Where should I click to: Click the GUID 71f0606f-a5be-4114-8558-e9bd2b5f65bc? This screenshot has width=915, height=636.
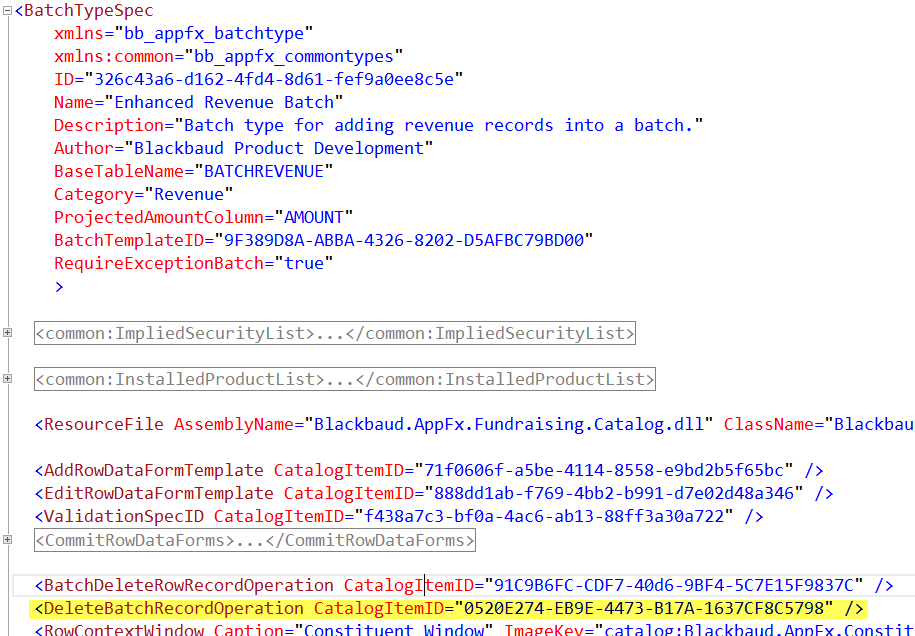point(603,470)
